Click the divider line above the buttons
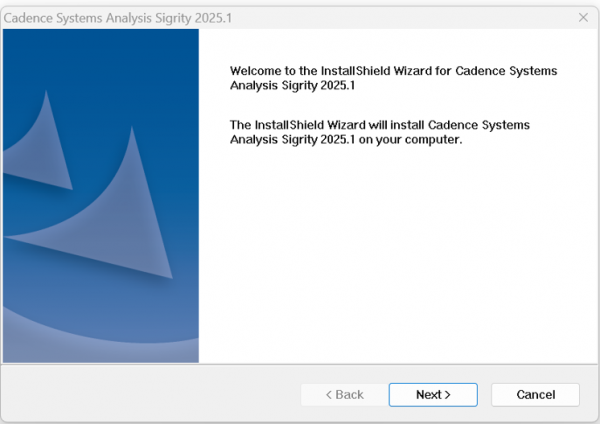Image resolution: width=600 pixels, height=424 pixels. [x=300, y=364]
